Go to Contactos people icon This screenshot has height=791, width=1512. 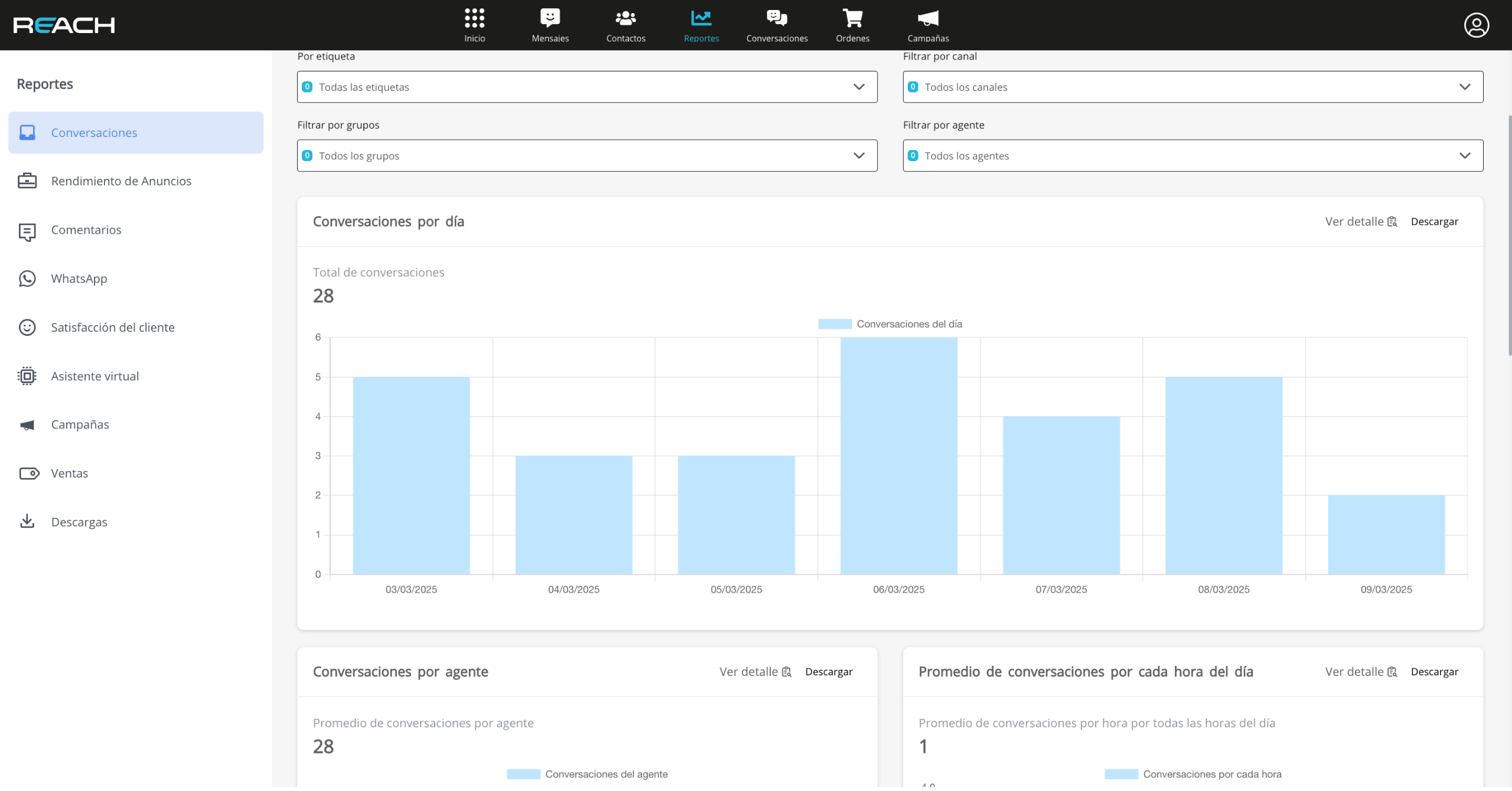(625, 18)
